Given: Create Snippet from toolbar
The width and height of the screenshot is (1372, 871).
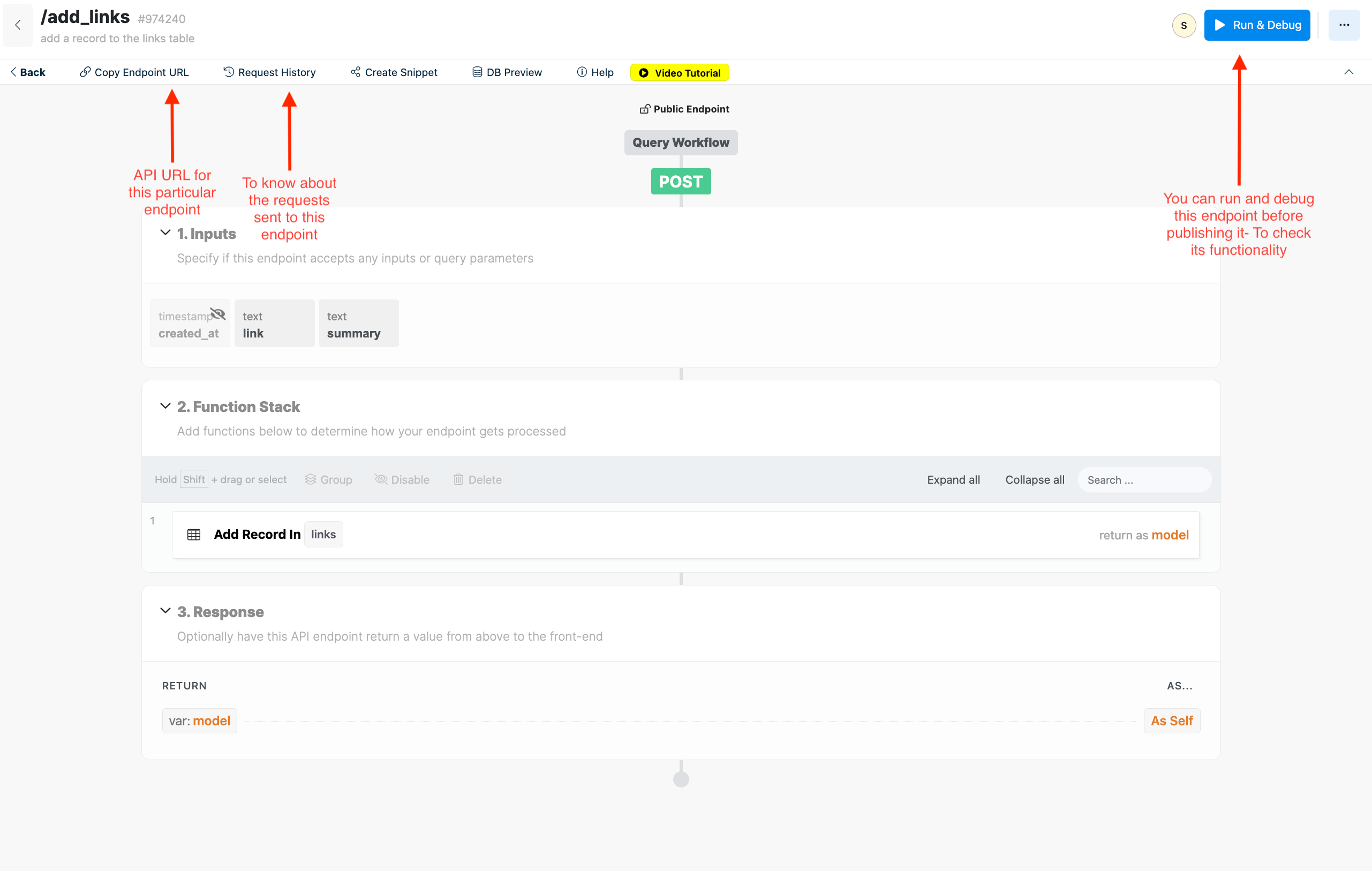Looking at the screenshot, I should [x=394, y=72].
